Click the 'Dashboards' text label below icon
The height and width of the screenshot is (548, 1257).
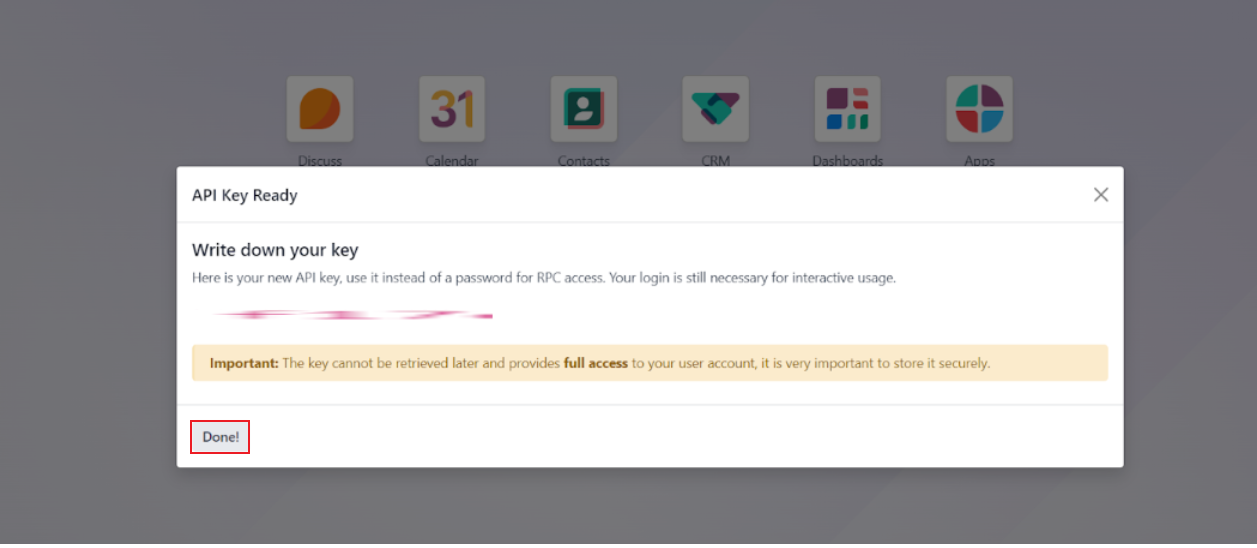coord(848,161)
